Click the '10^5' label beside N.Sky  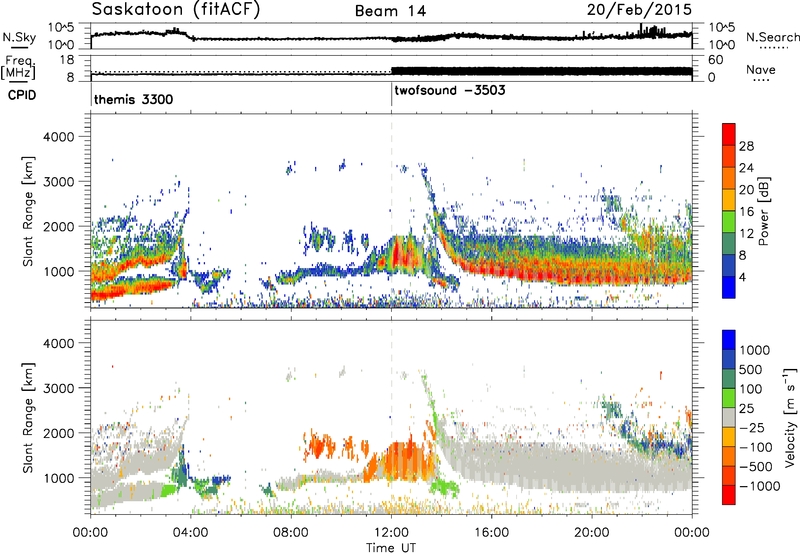[x=61, y=28]
